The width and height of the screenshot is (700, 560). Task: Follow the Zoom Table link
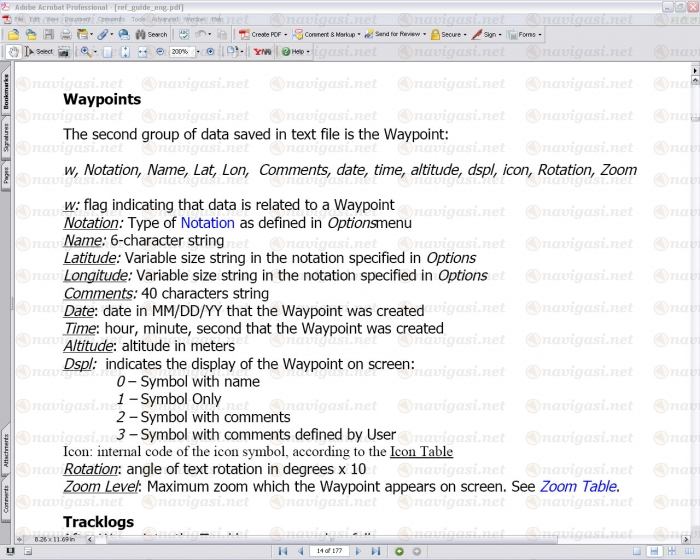tap(578, 487)
